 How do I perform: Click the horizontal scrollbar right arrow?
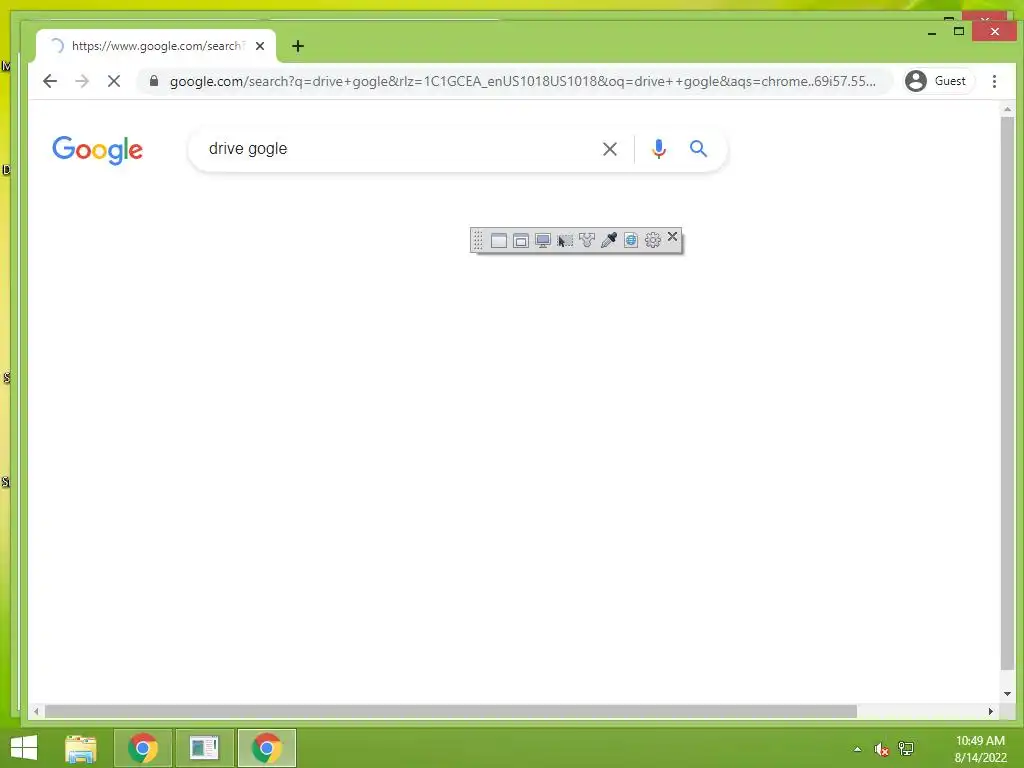[x=991, y=711]
